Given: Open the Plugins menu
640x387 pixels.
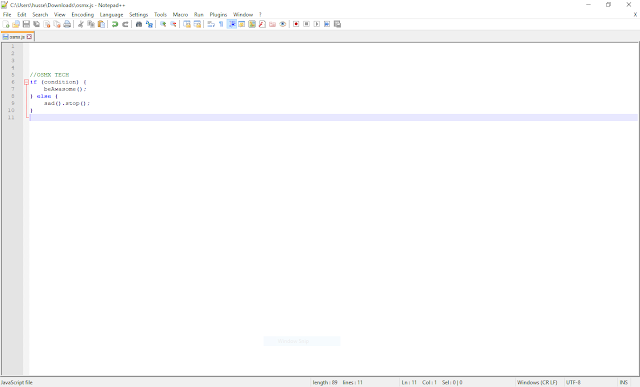Looking at the screenshot, I should pos(218,15).
